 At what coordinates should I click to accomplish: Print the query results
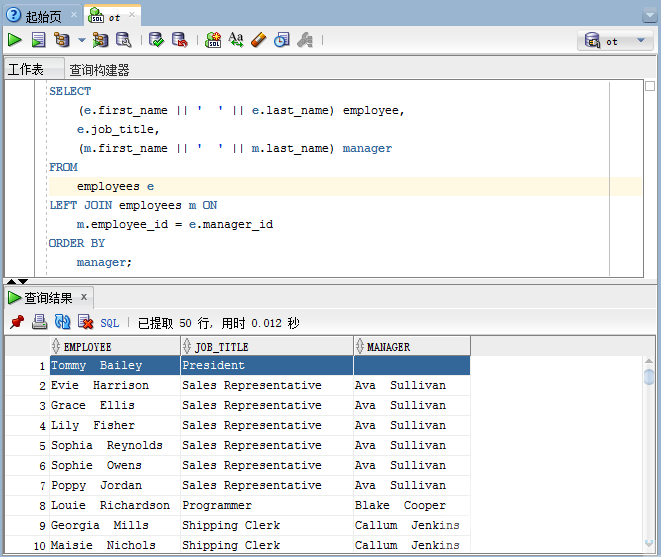39,323
